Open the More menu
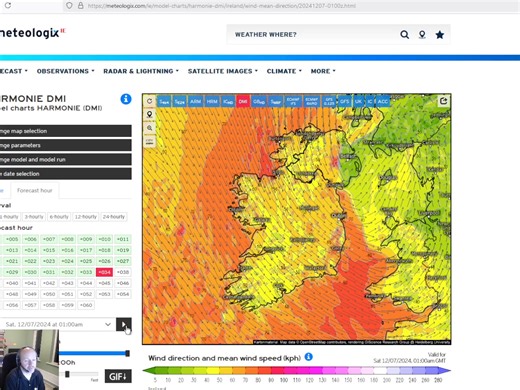 coord(323,71)
